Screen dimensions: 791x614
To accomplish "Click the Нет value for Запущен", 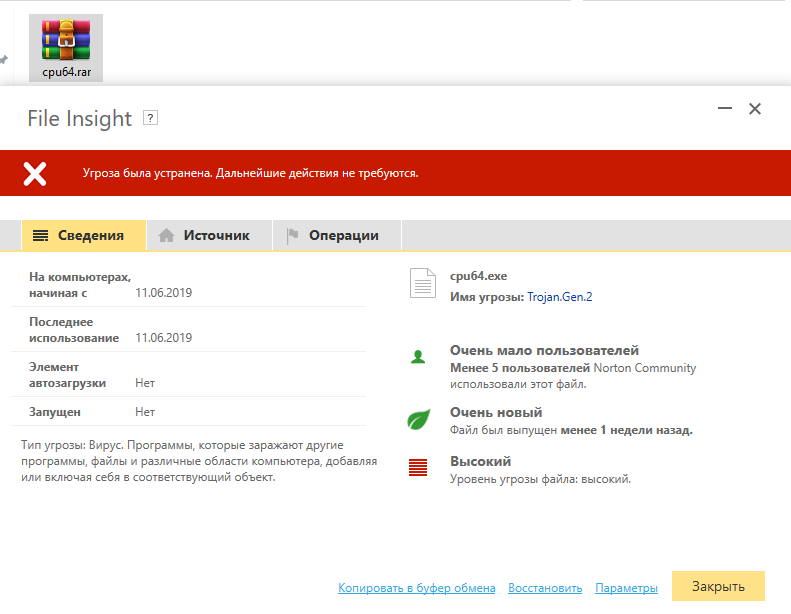I will 145,412.
